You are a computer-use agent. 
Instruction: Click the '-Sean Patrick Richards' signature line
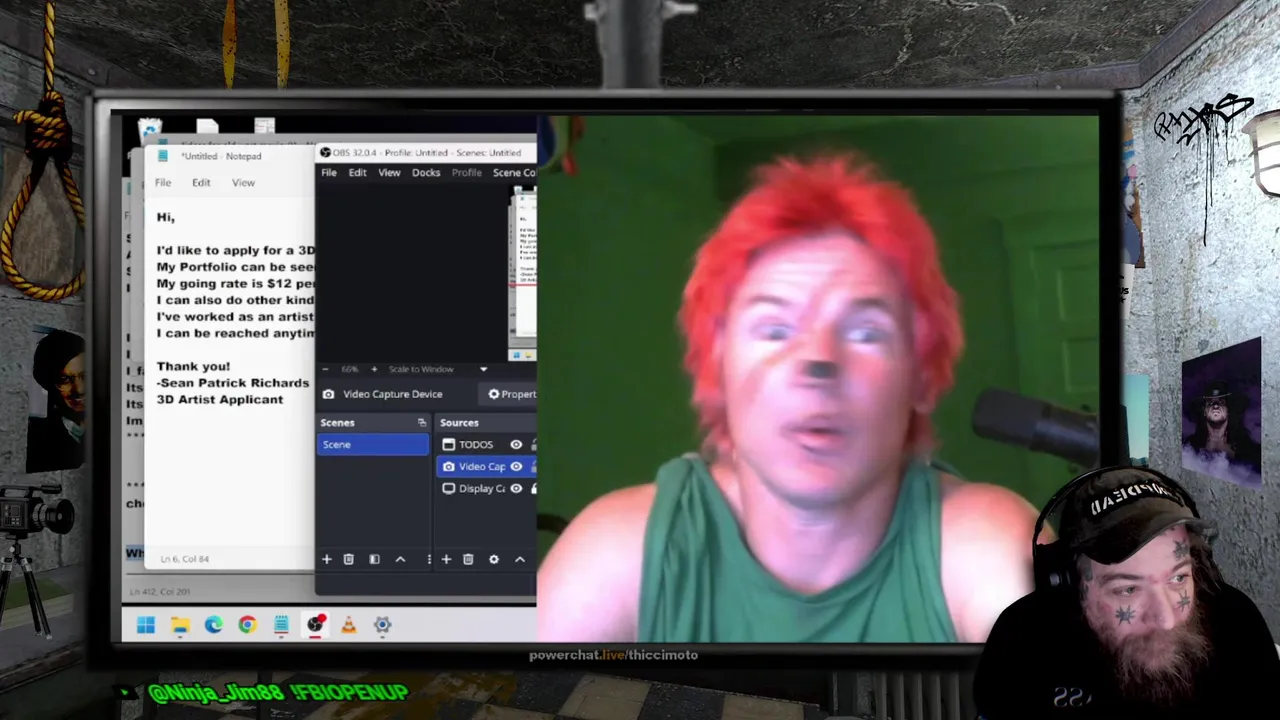(233, 383)
